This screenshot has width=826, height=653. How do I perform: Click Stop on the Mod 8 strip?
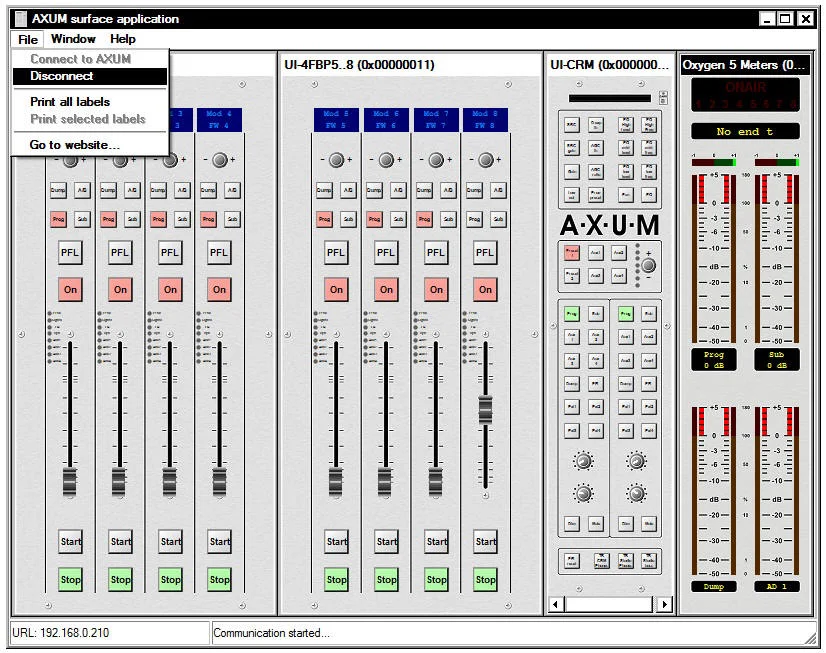coord(485,579)
